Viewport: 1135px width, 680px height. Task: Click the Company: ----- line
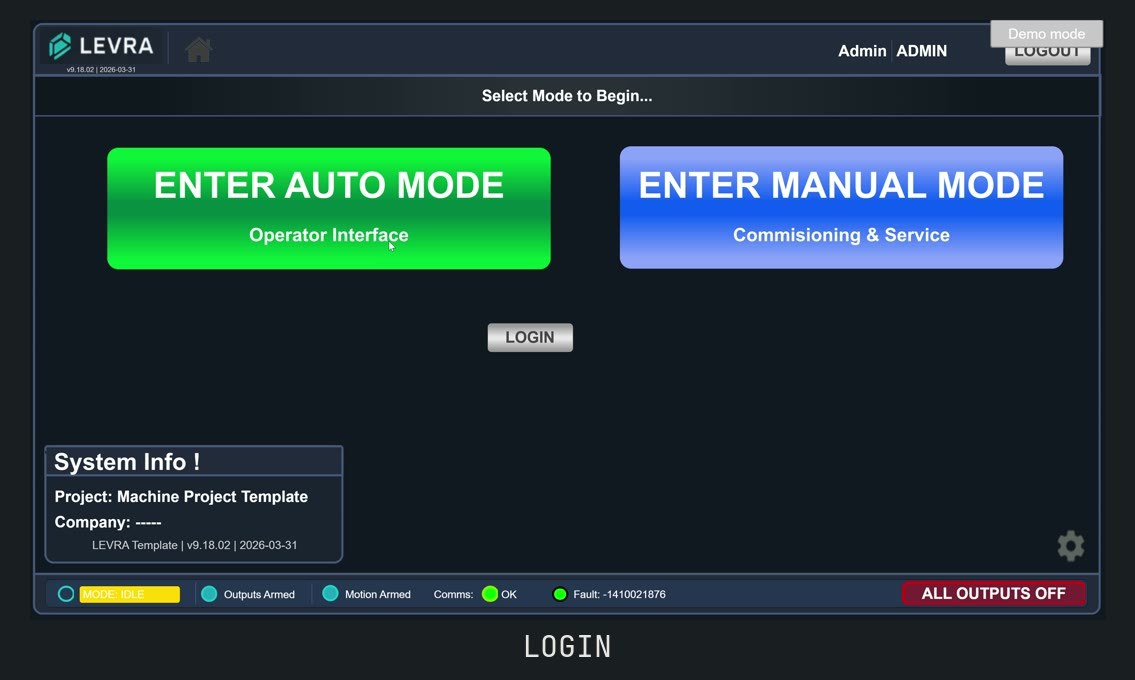click(108, 522)
